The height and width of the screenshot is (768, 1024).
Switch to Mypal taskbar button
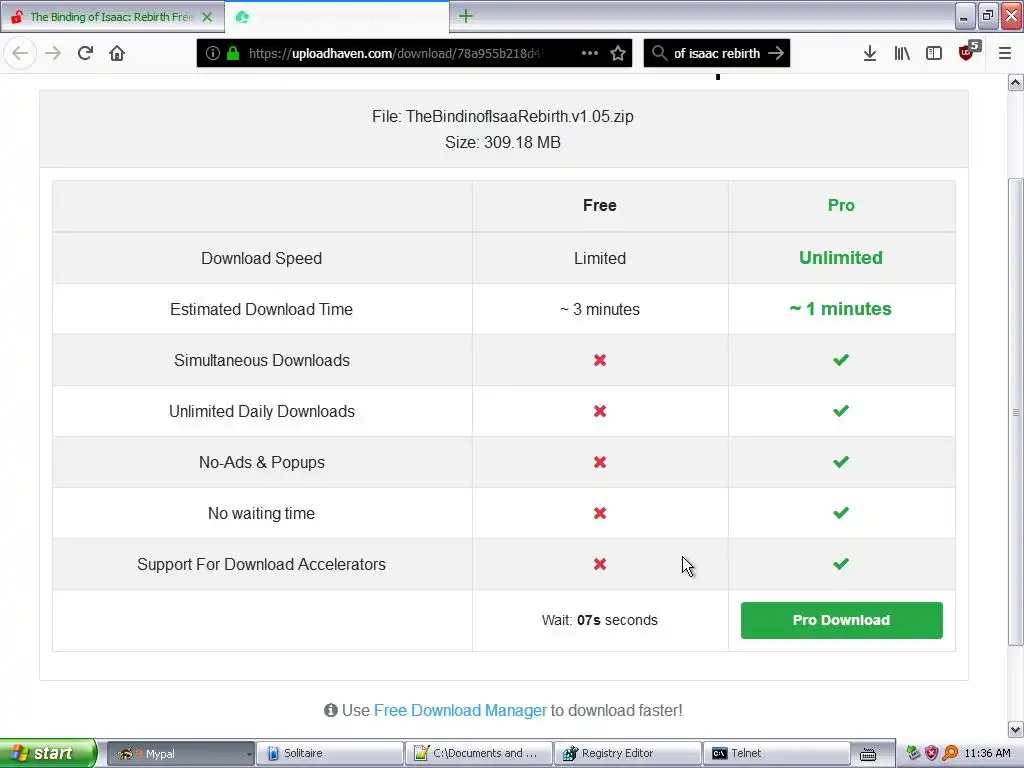pyautogui.click(x=180, y=754)
